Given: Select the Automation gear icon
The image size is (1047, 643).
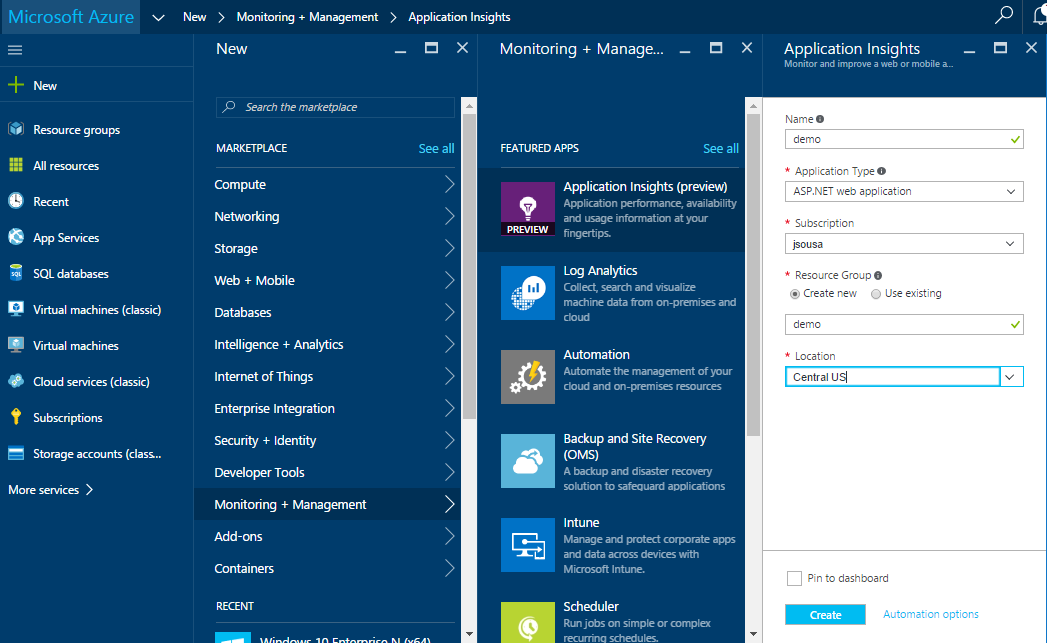Looking at the screenshot, I should (x=528, y=377).
